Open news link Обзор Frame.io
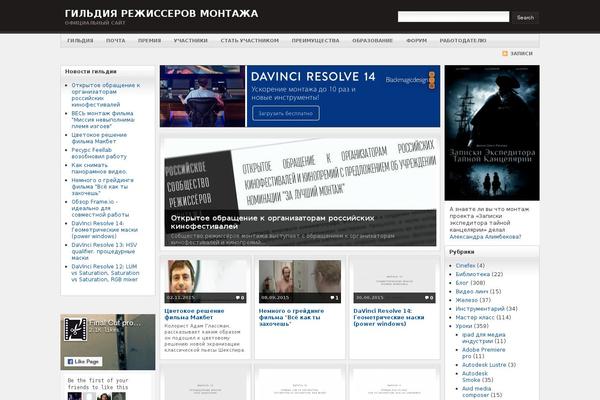This screenshot has height=400, width=600. tap(100, 208)
